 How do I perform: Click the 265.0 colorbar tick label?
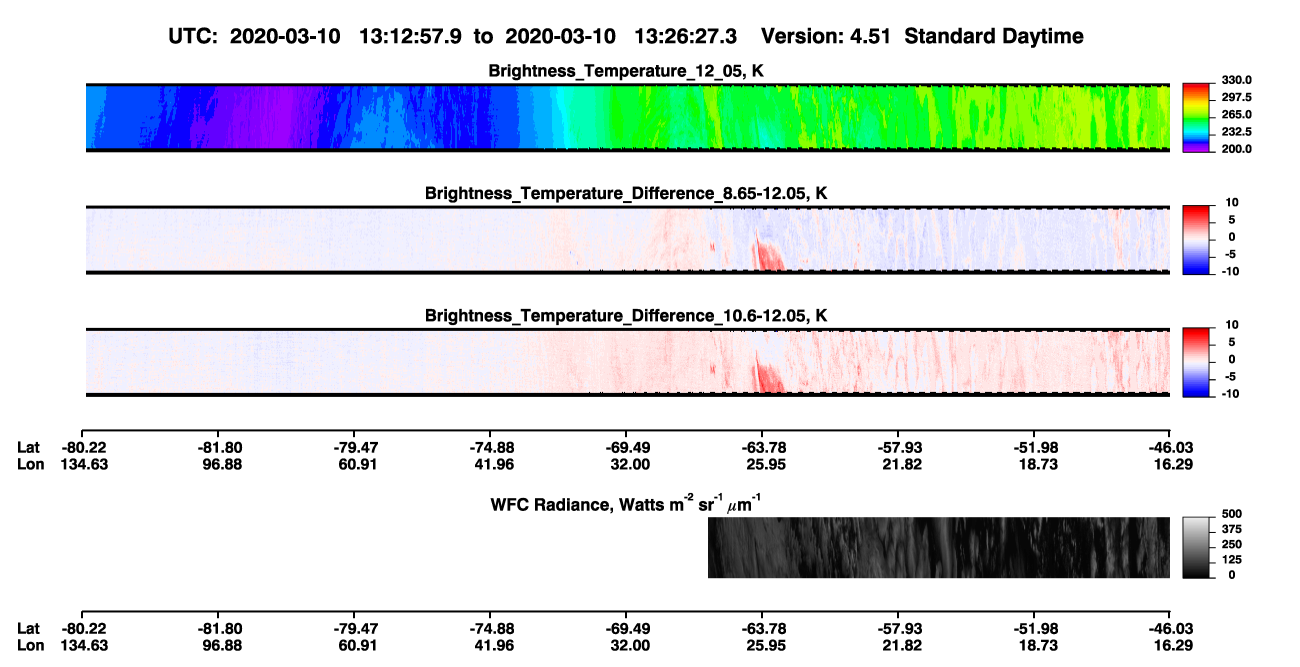(1235, 114)
